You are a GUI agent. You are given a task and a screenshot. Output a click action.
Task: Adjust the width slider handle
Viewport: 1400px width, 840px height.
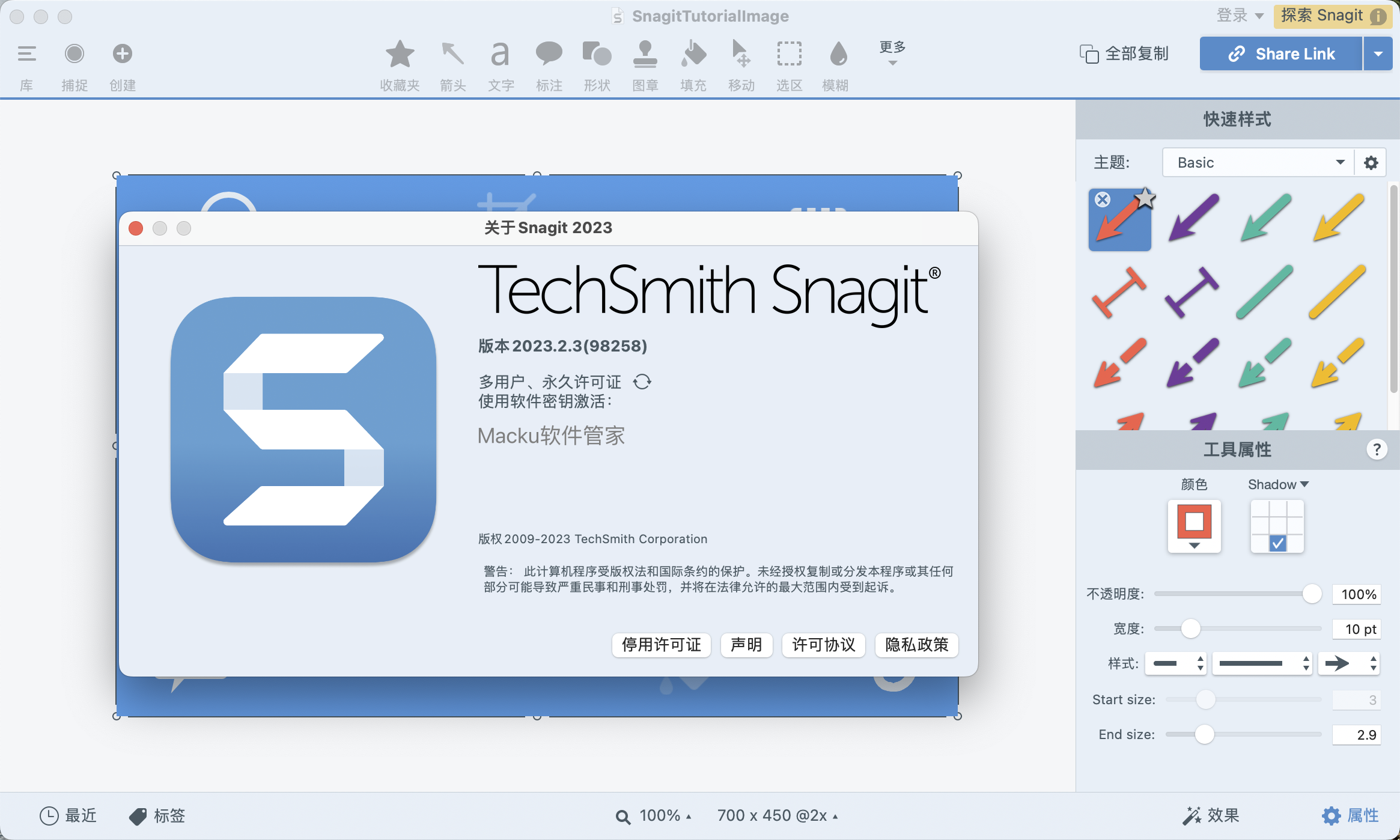1191,629
